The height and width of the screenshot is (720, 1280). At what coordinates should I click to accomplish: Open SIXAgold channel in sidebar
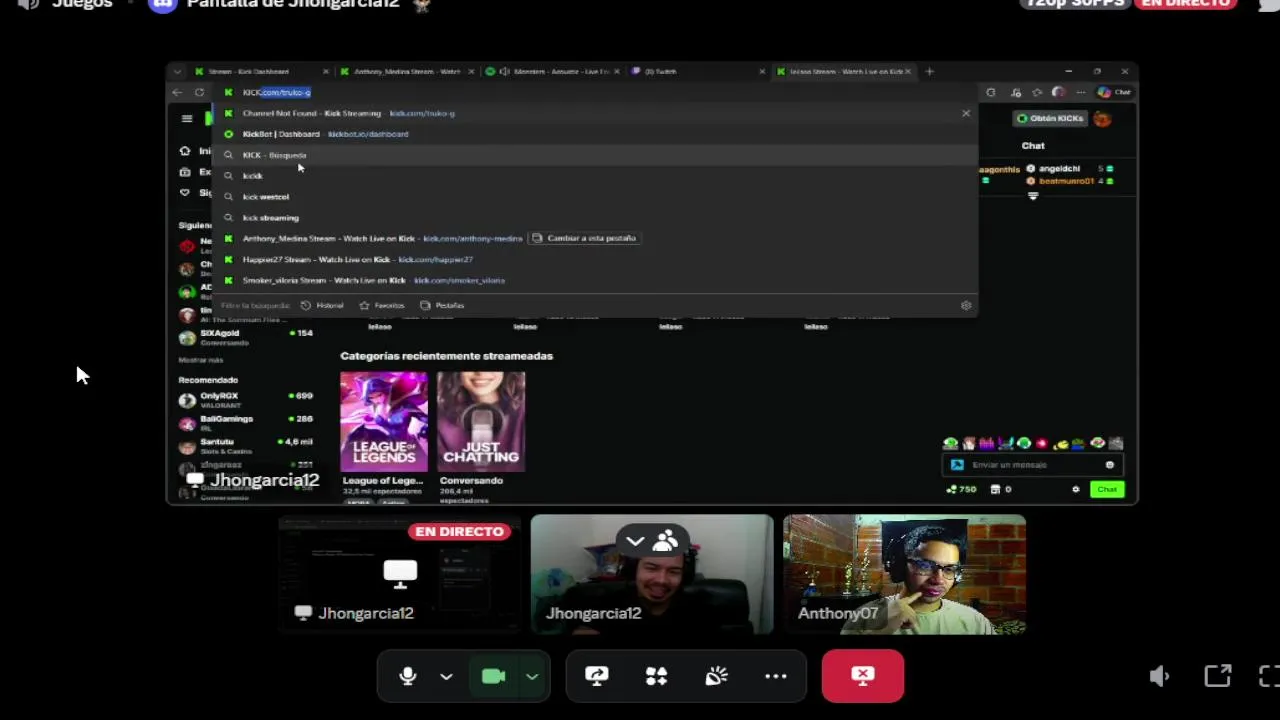pyautogui.click(x=245, y=337)
